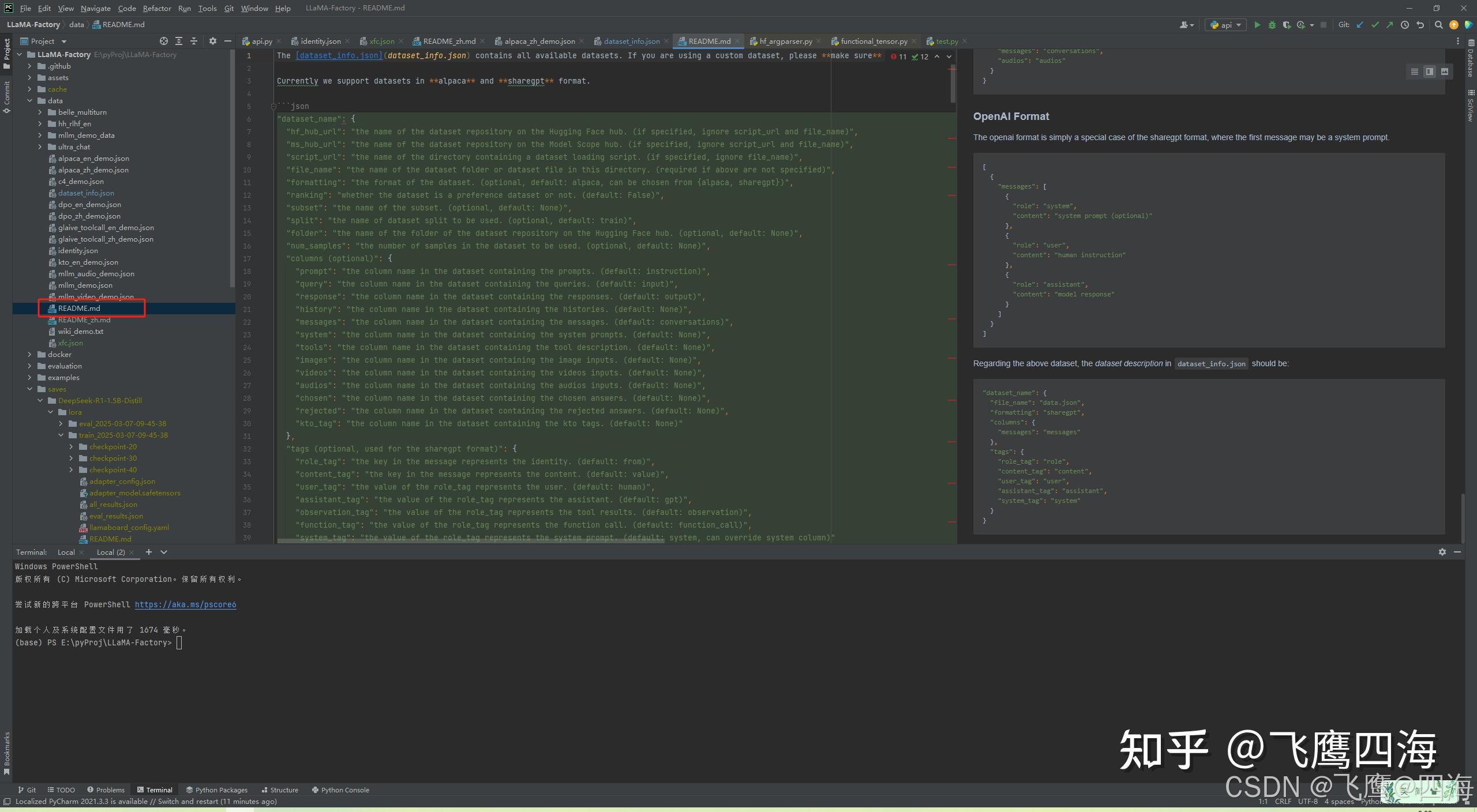Switch to dataset_info.json editor tab

(631, 41)
